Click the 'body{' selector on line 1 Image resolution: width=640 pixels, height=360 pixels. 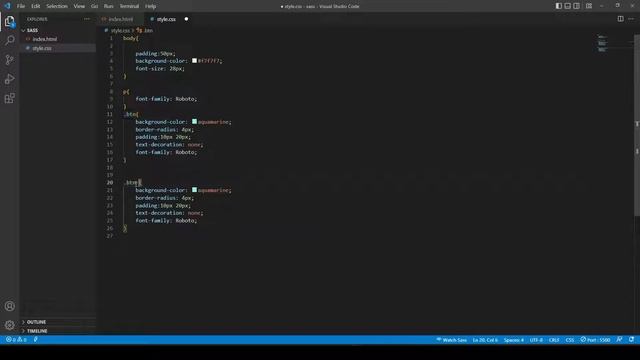[x=131, y=38]
